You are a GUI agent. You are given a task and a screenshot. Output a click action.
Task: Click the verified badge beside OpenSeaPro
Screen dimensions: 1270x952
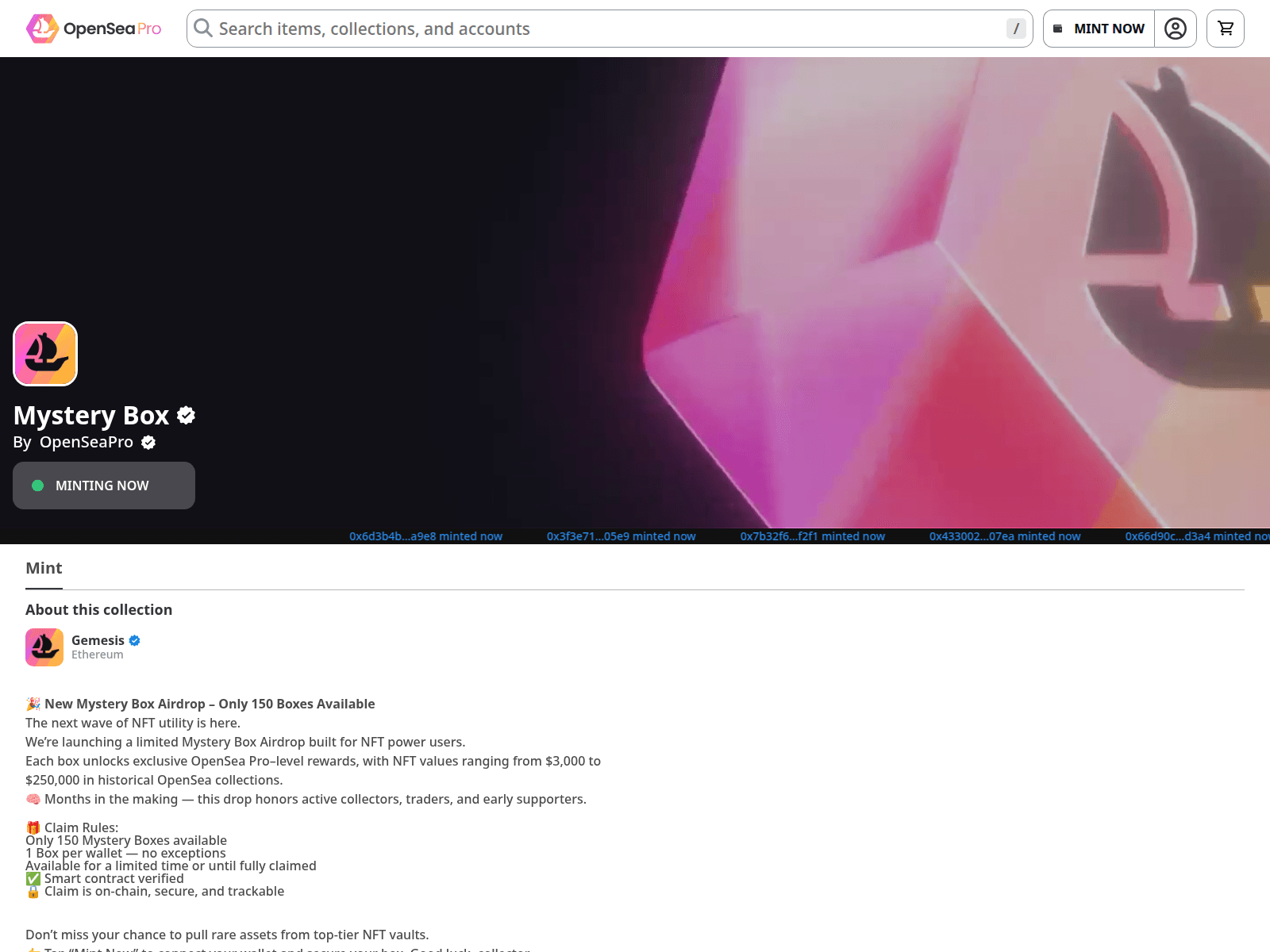[x=148, y=443]
